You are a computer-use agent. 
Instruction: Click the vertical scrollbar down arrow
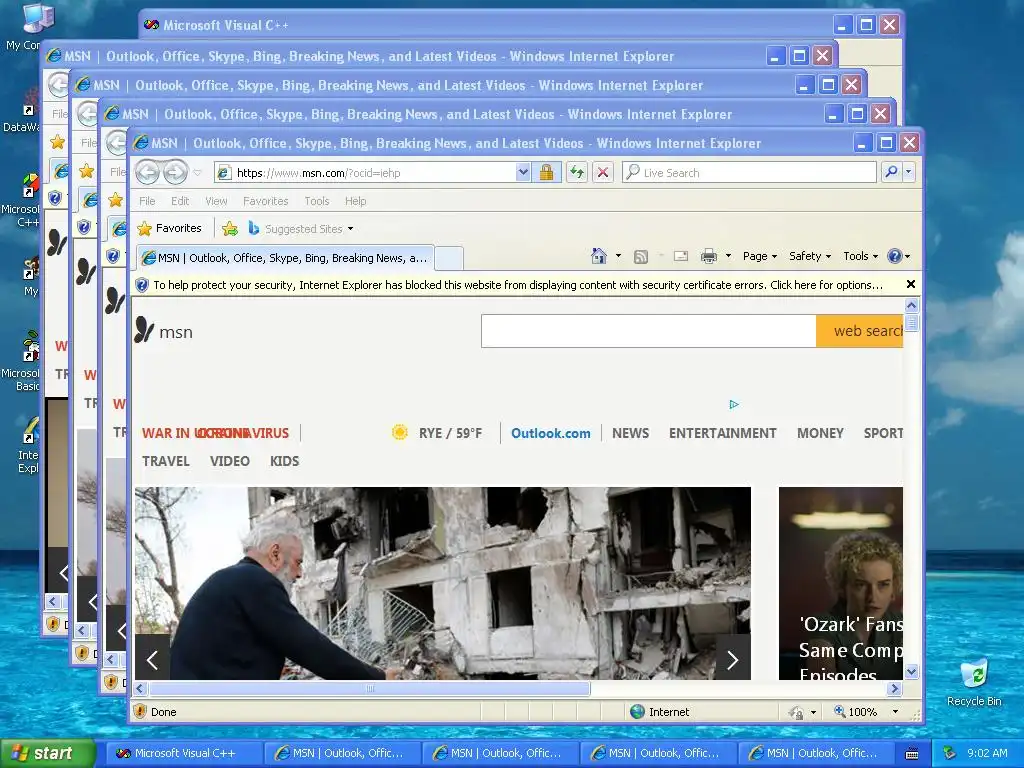click(912, 671)
